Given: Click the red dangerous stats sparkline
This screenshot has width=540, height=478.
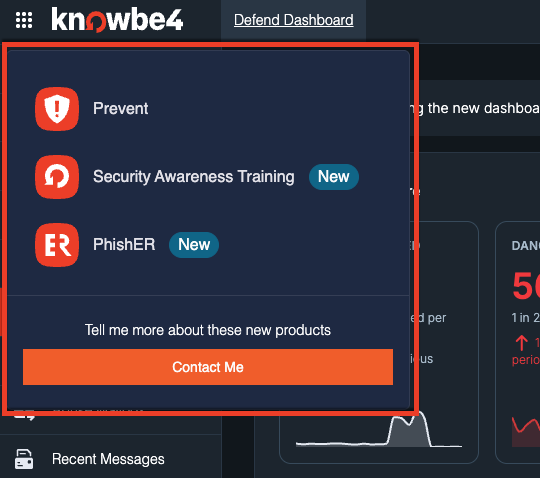Looking at the screenshot, I should (526, 432).
